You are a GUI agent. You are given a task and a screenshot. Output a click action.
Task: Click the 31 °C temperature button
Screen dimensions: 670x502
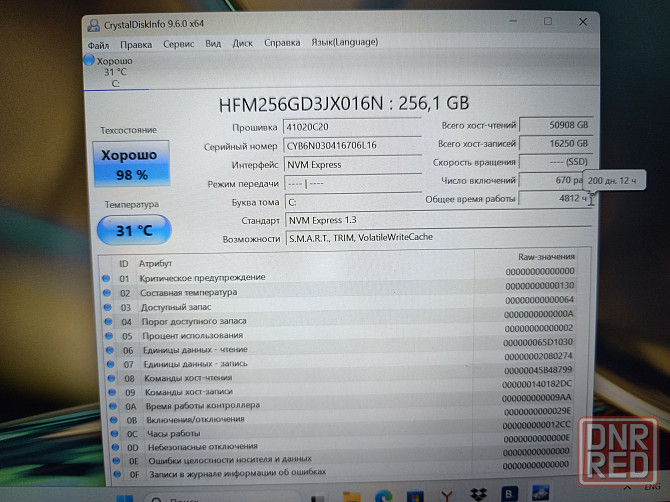(x=134, y=230)
